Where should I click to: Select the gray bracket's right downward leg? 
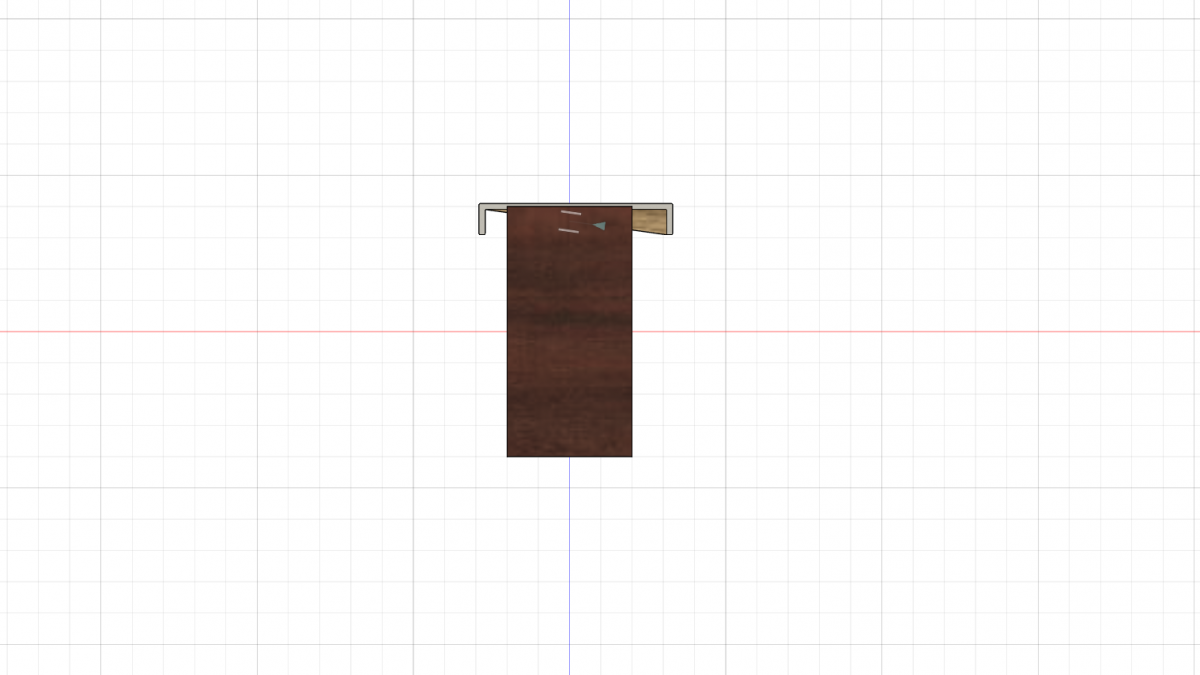coord(670,220)
